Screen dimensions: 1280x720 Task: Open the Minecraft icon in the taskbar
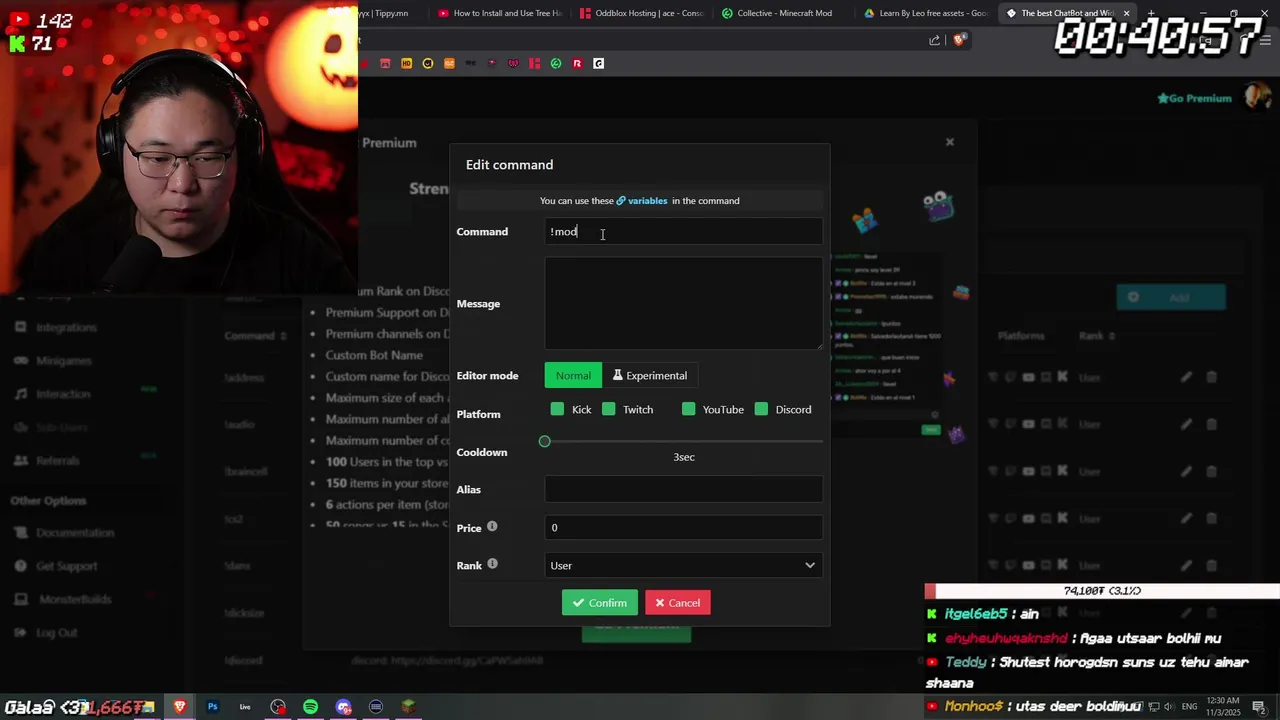pyautogui.click(x=408, y=707)
